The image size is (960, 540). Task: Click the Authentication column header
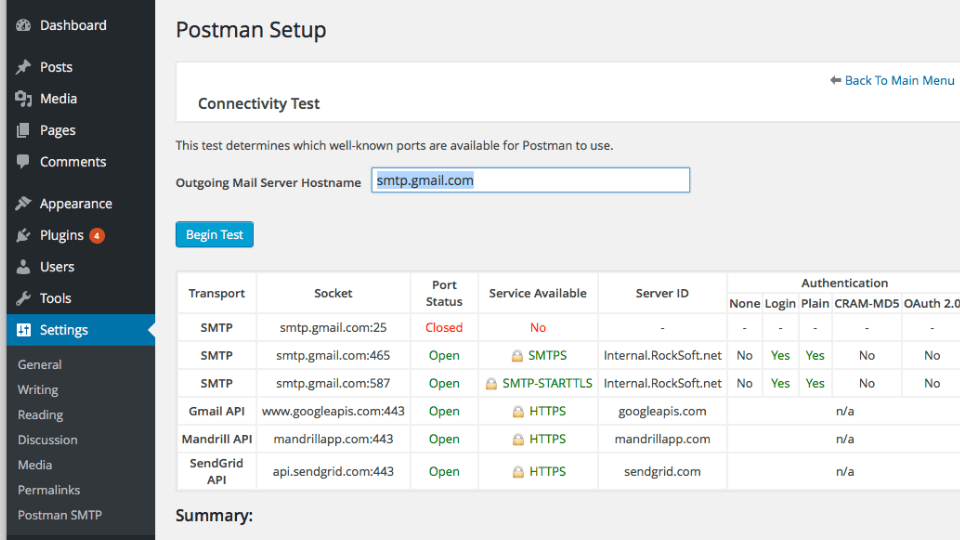(x=844, y=283)
